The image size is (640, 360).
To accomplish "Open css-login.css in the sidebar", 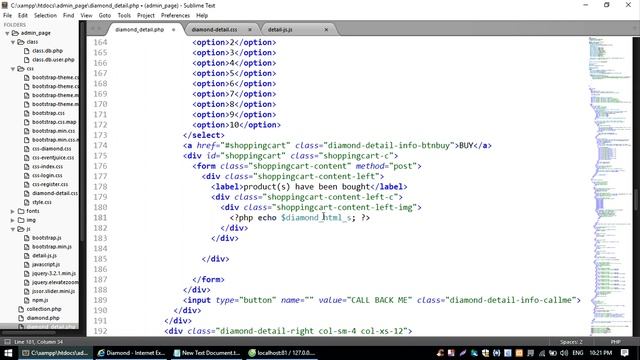I will tap(47, 176).
